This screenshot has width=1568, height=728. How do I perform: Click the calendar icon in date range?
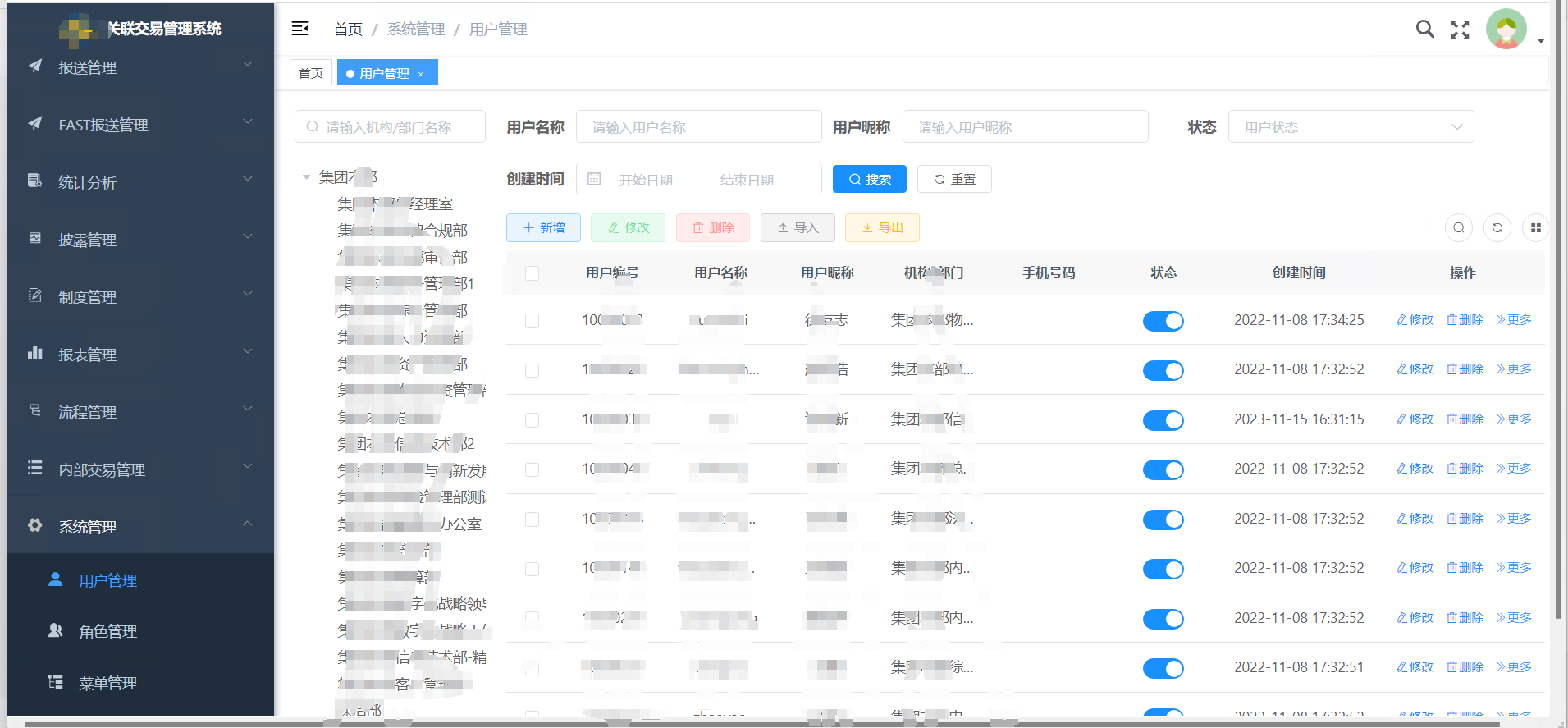594,179
